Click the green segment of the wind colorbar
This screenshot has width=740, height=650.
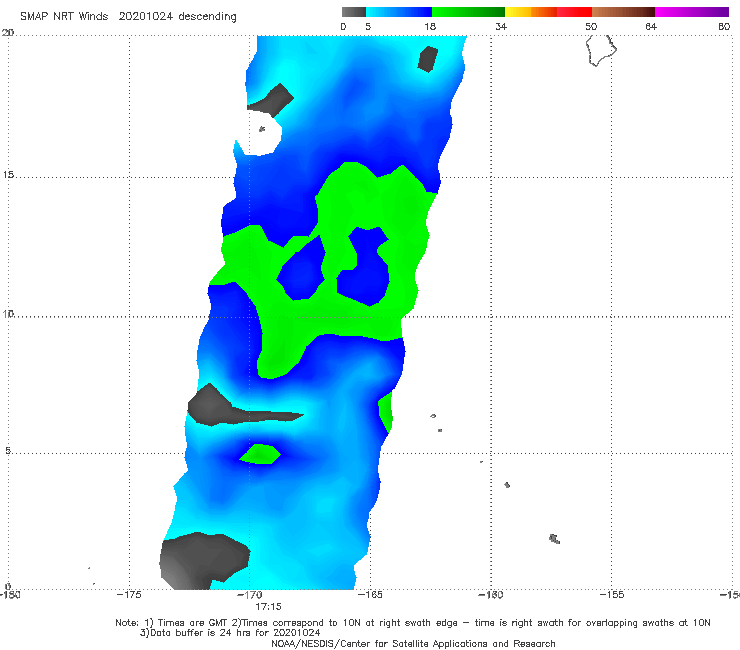click(468, 12)
